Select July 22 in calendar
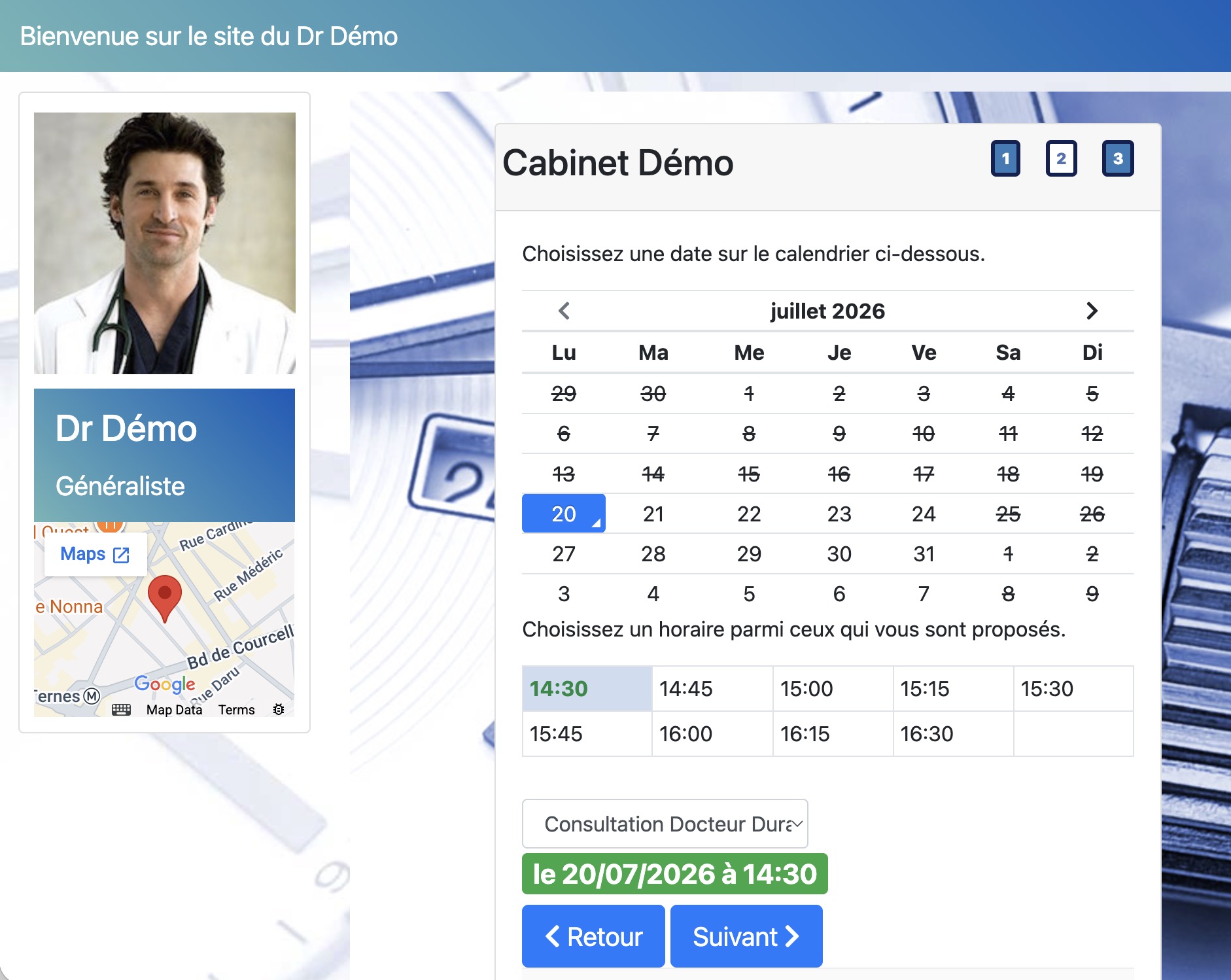The image size is (1231, 980). [x=749, y=514]
